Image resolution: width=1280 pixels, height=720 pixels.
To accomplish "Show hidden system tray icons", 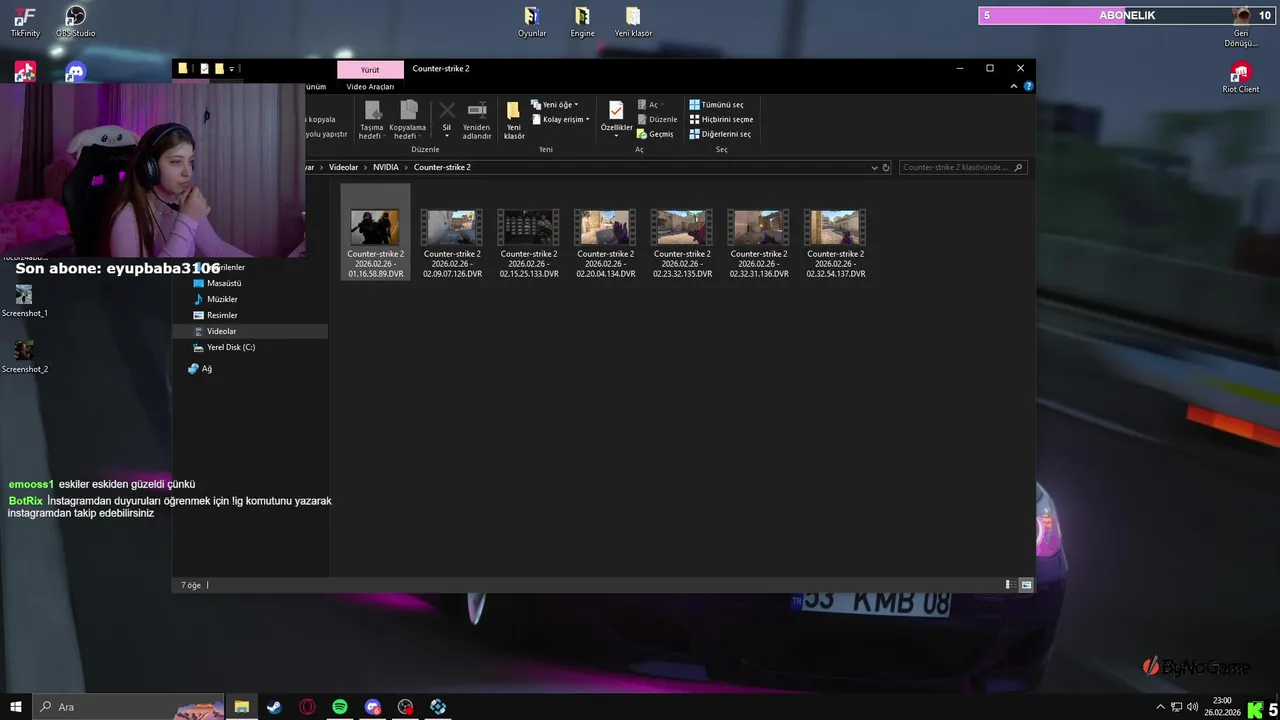I will (x=1159, y=707).
